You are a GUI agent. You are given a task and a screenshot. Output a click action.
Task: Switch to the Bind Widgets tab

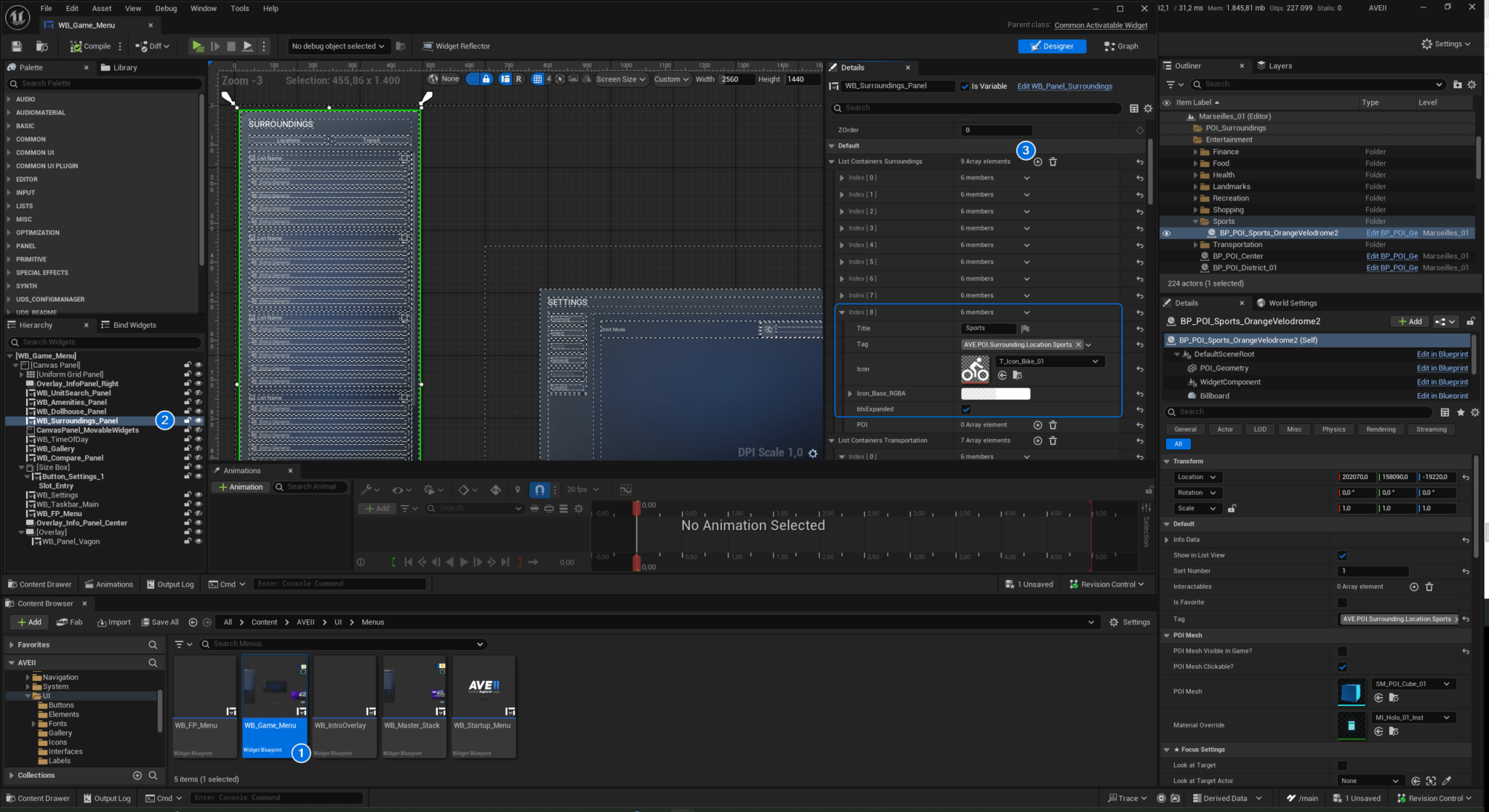tap(129, 325)
